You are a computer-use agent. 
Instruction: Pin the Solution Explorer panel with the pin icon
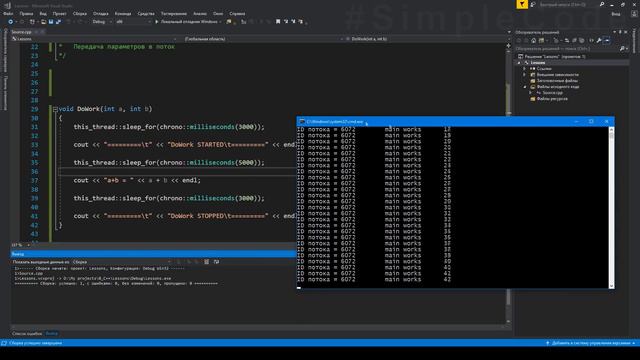620,32
